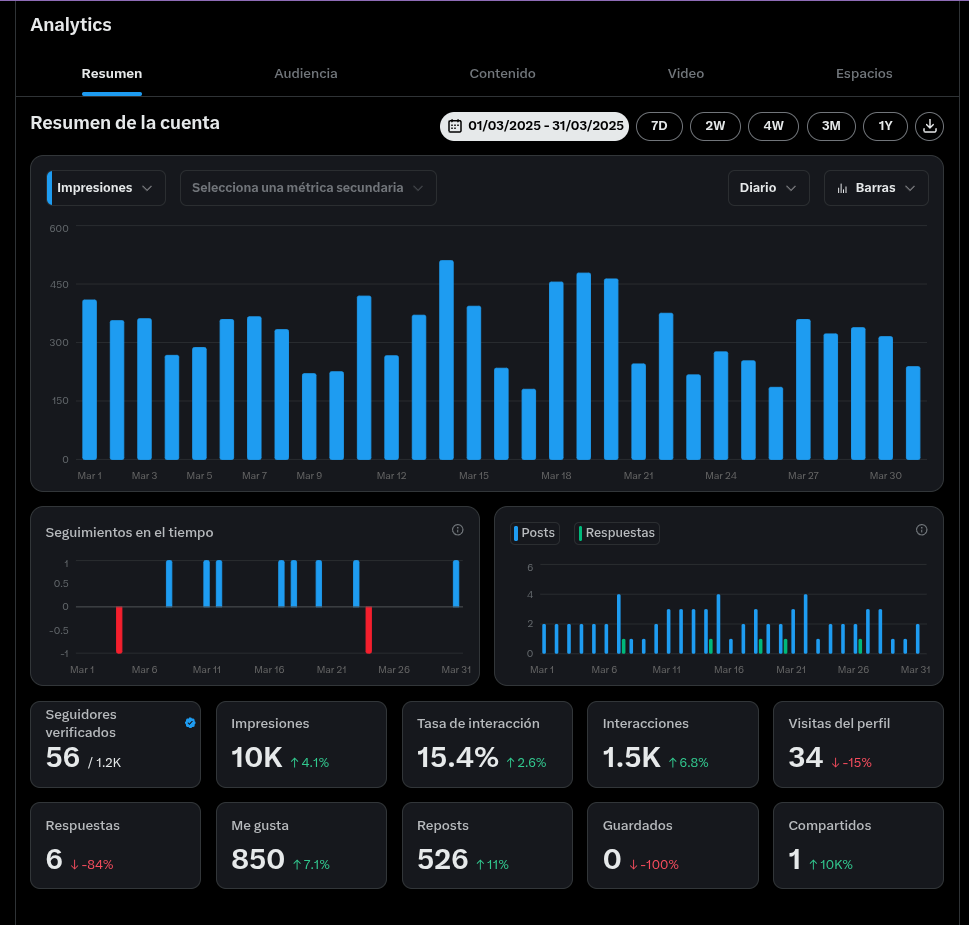Viewport: 969px width, 925px height.
Task: Open the Video tab
Action: click(685, 74)
